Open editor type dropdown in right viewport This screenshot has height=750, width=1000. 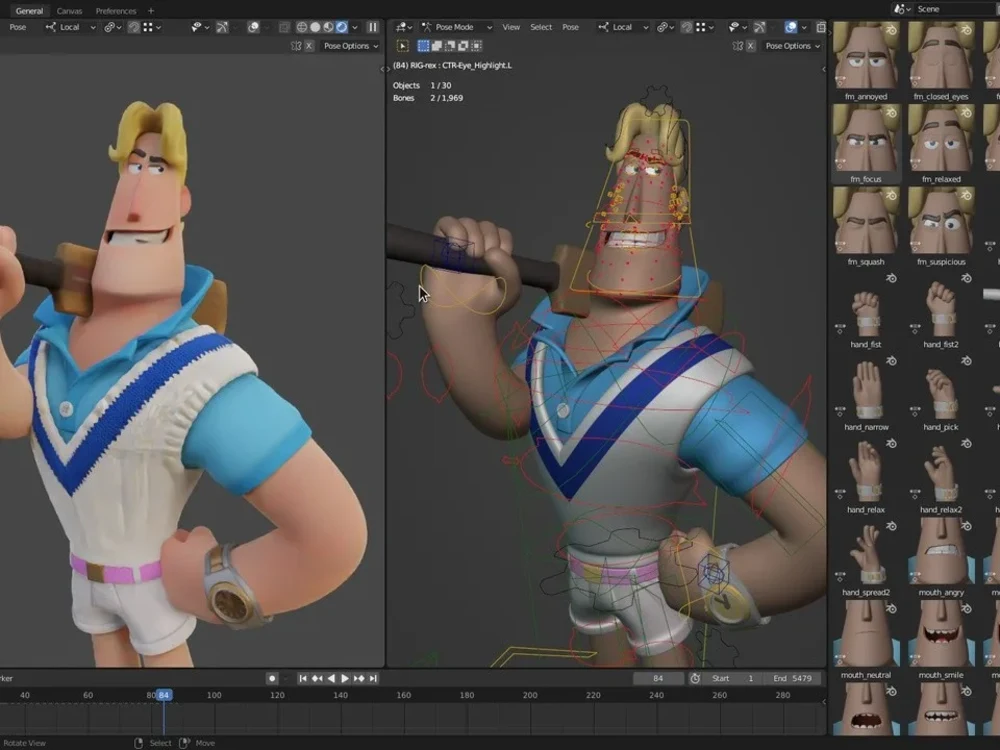pos(404,27)
